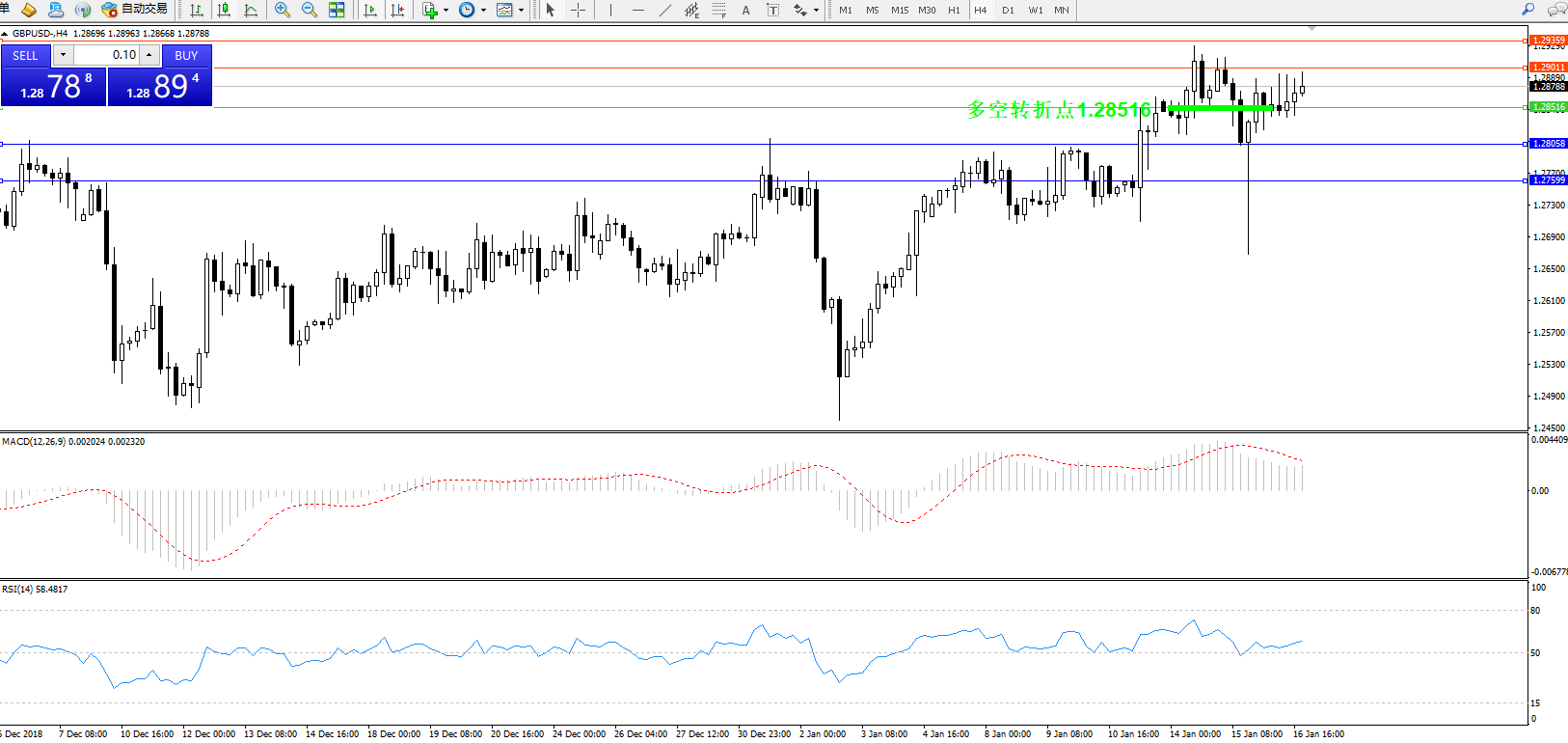Click the SELL button
The height and width of the screenshot is (743, 1568).
click(25, 55)
